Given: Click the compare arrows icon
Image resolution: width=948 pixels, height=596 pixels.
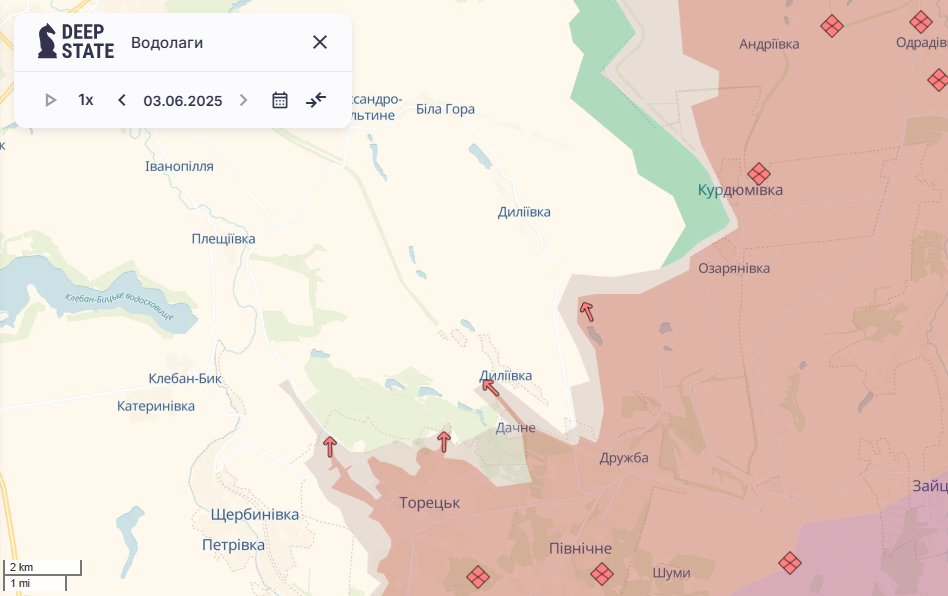Looking at the screenshot, I should (x=316, y=100).
